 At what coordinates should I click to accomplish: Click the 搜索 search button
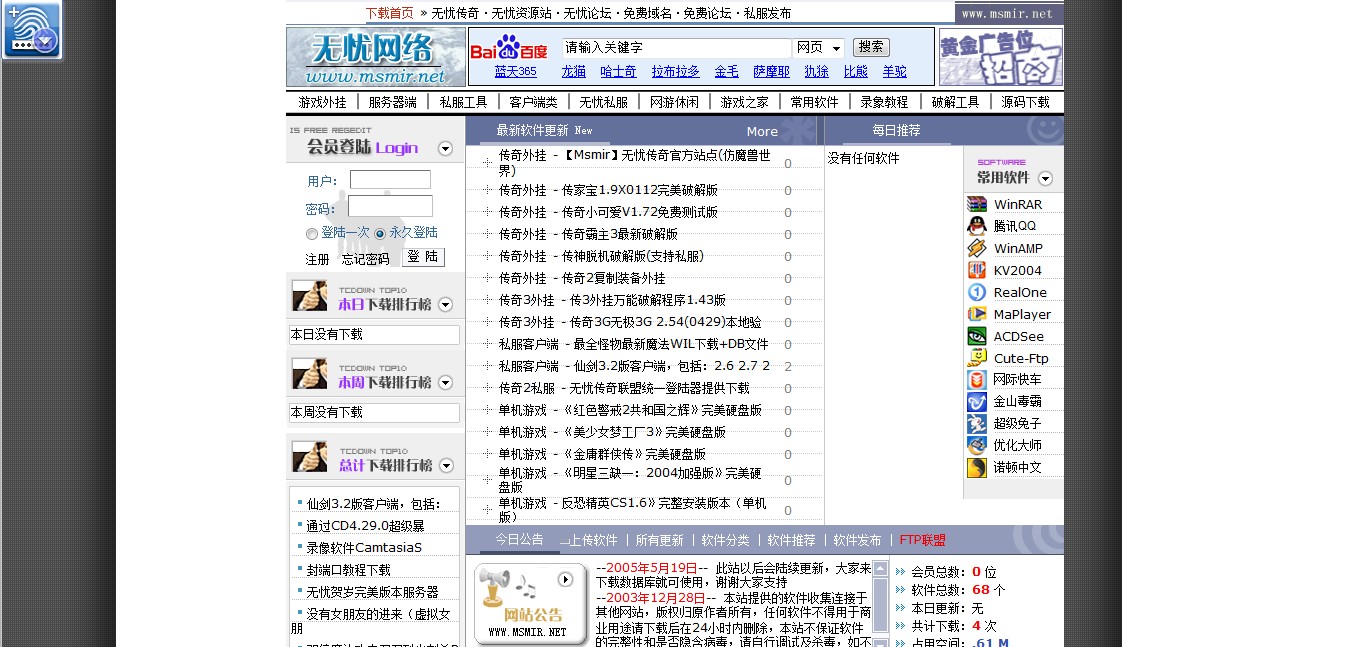(x=871, y=47)
